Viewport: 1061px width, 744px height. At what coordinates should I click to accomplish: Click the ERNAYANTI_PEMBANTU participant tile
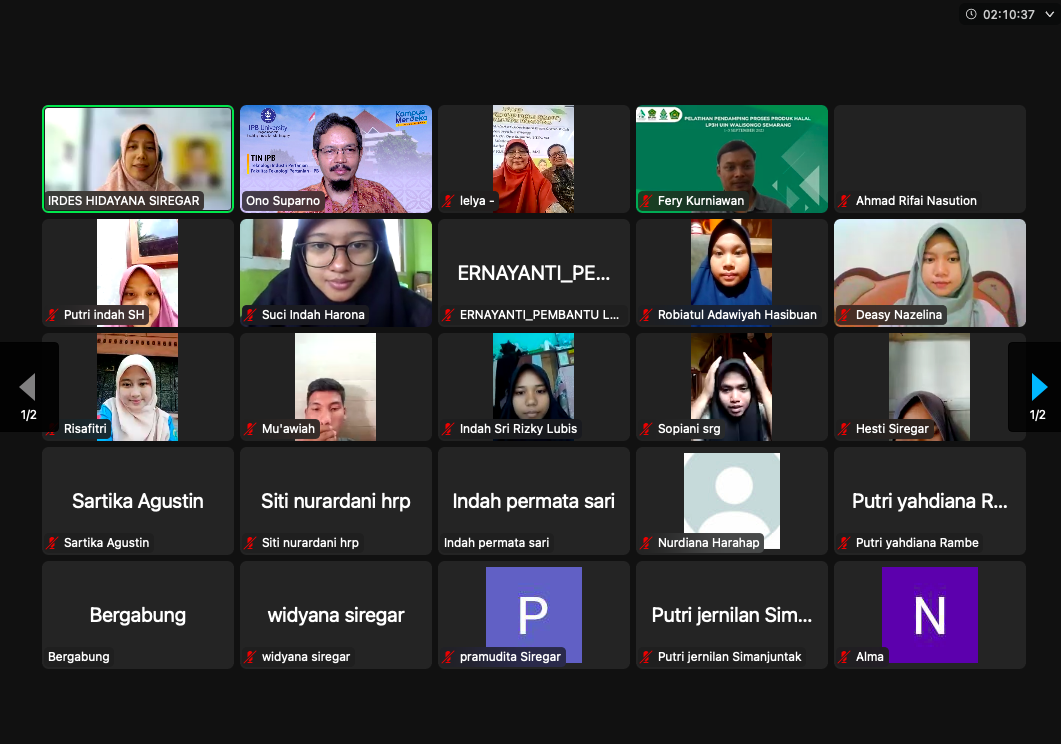533,272
